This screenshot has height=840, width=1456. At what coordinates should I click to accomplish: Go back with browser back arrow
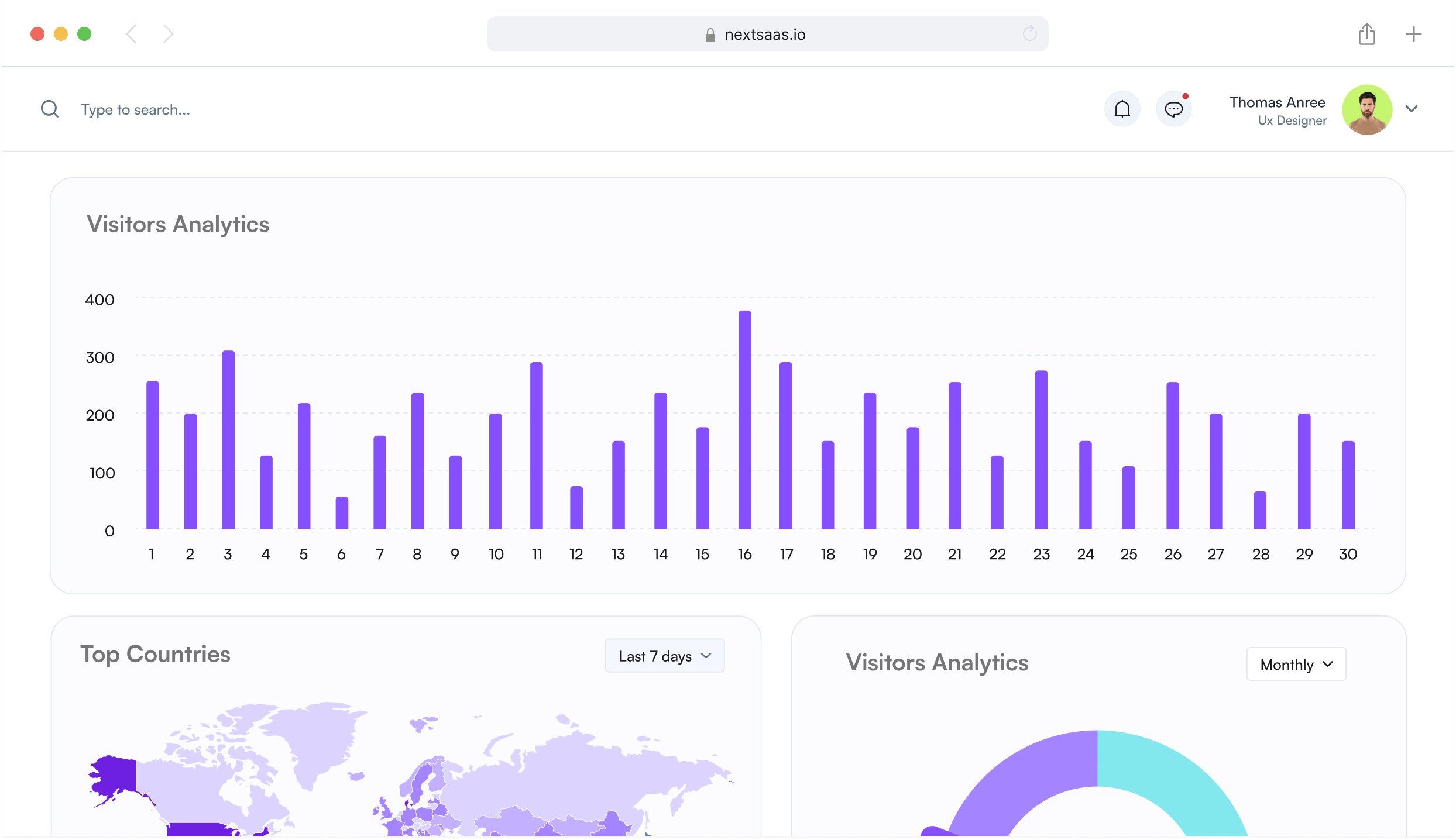[x=132, y=34]
